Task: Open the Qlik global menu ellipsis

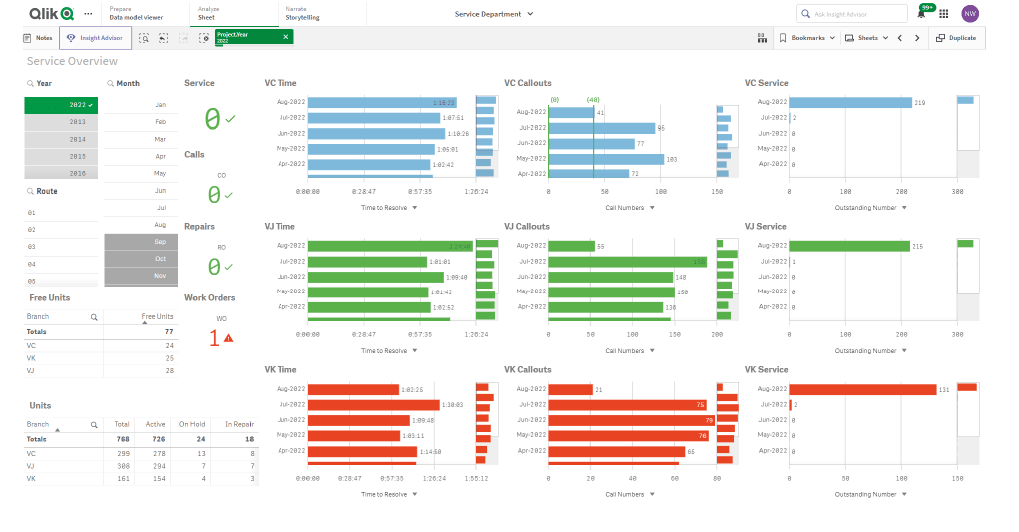Action: coord(89,14)
